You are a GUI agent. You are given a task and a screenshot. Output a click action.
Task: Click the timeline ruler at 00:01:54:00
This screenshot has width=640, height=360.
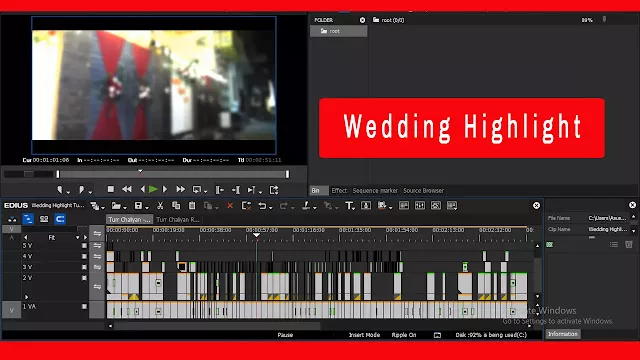tap(402, 230)
